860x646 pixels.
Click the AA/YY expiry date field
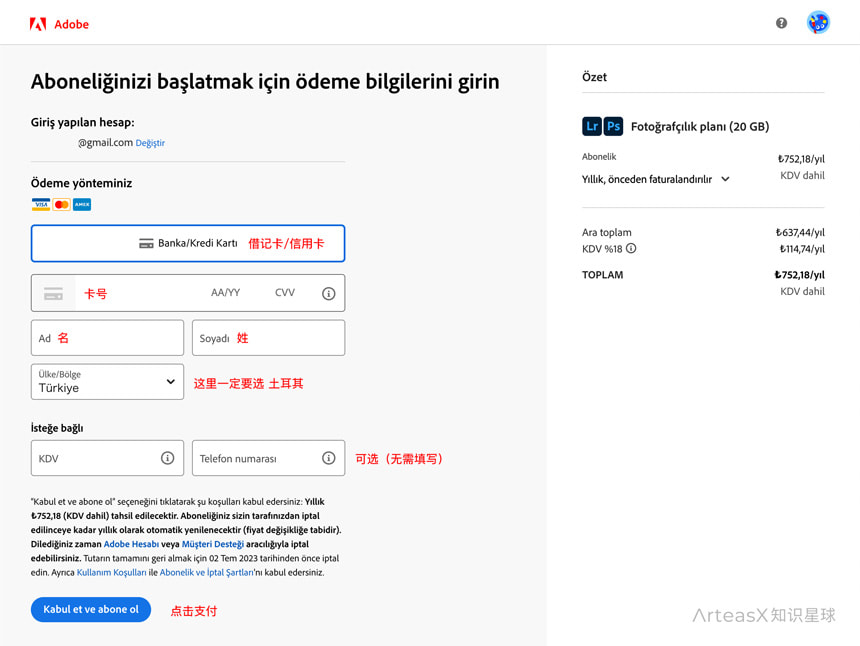pyautogui.click(x=225, y=293)
